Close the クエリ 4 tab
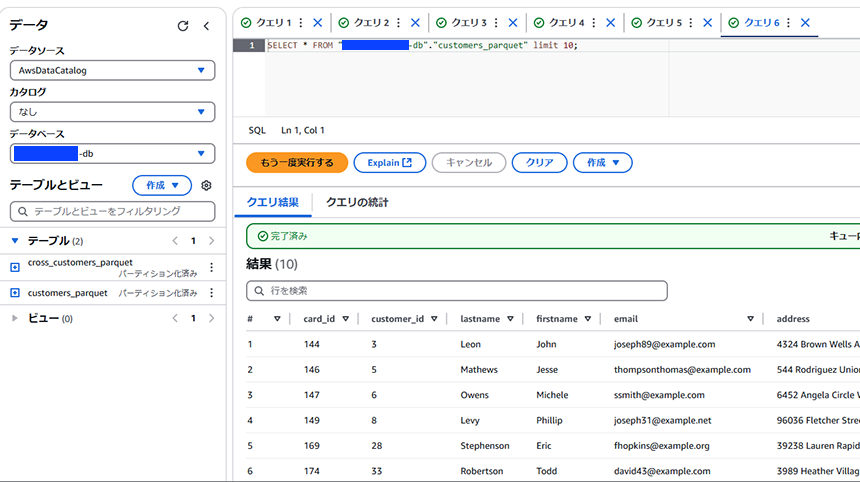Screen dimensions: 860x482 (610, 22)
